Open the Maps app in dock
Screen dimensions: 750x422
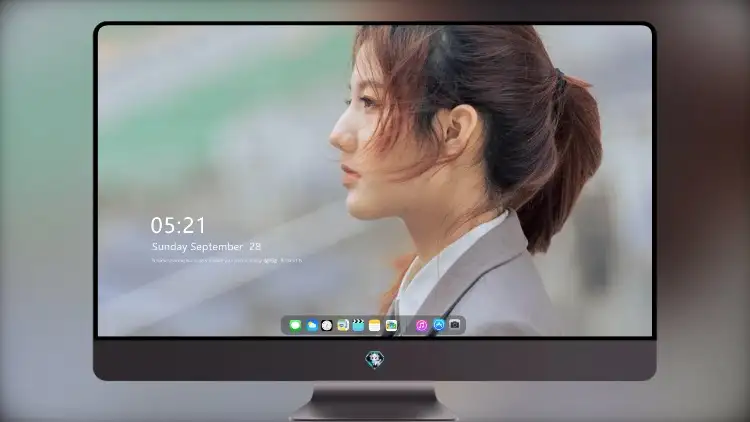391,326
